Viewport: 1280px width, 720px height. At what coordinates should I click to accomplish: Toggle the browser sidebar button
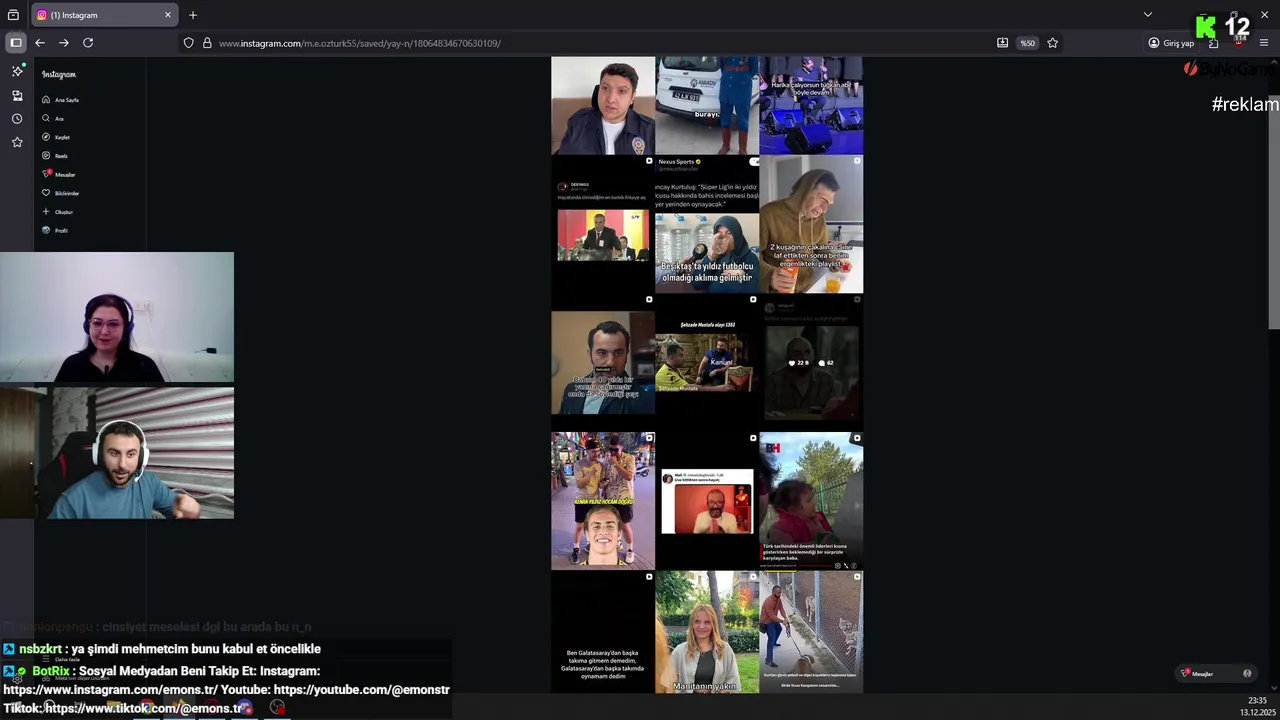[16, 43]
